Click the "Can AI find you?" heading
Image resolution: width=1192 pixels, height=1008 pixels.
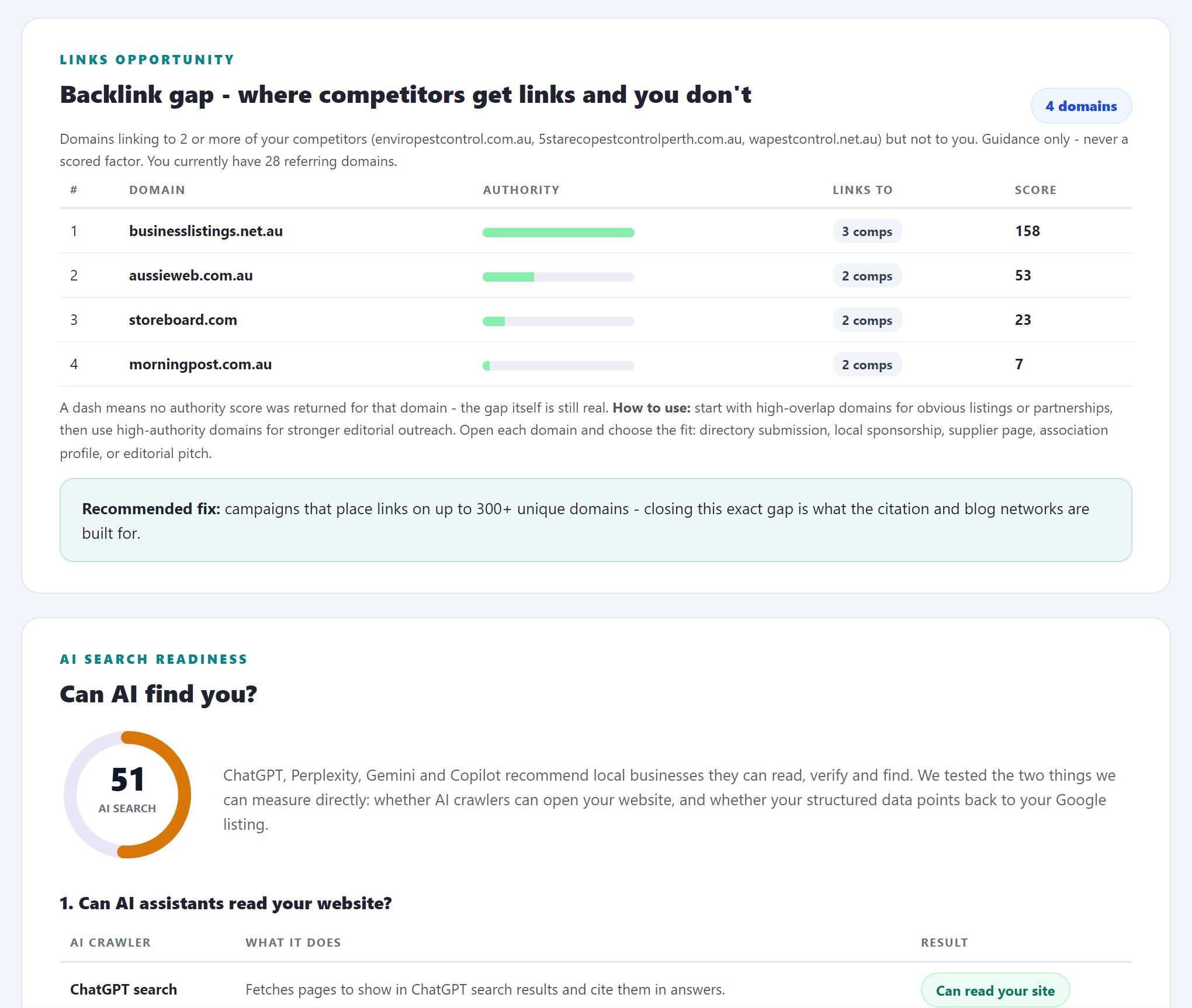pos(158,694)
